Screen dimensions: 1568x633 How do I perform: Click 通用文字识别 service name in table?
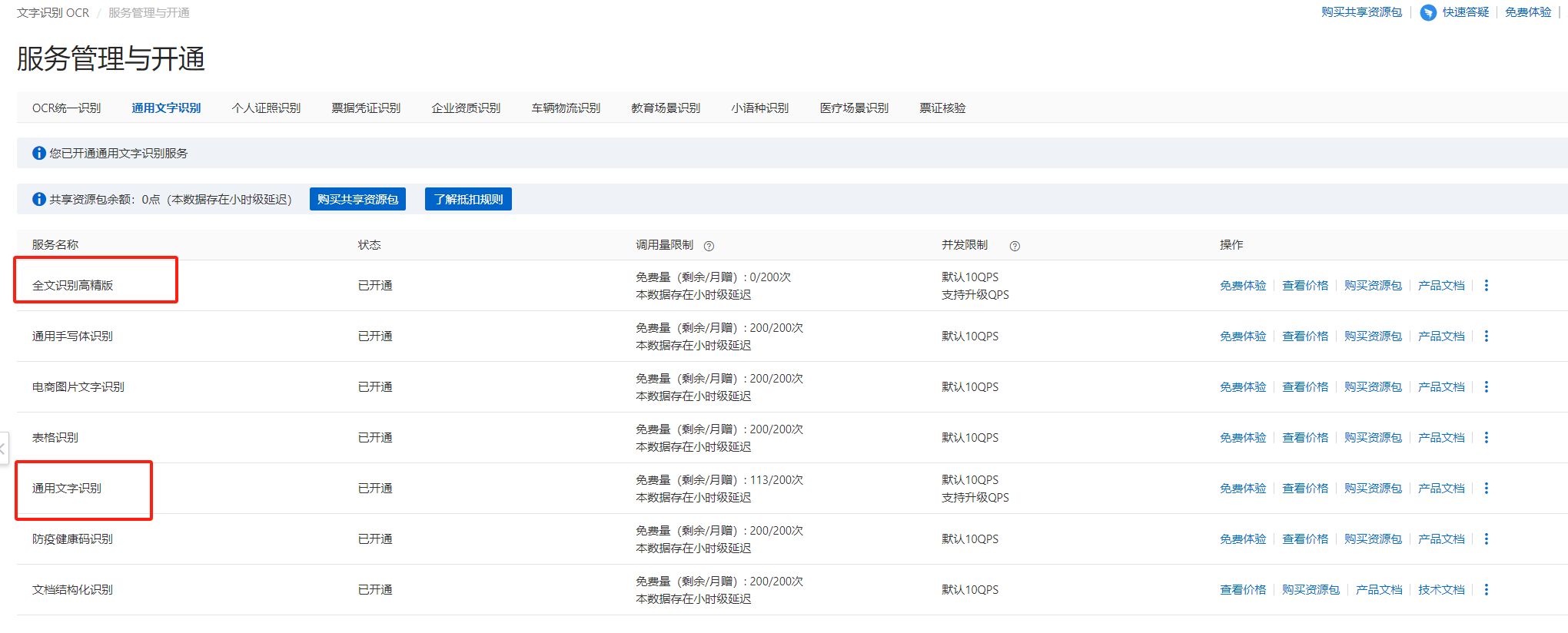coord(66,488)
